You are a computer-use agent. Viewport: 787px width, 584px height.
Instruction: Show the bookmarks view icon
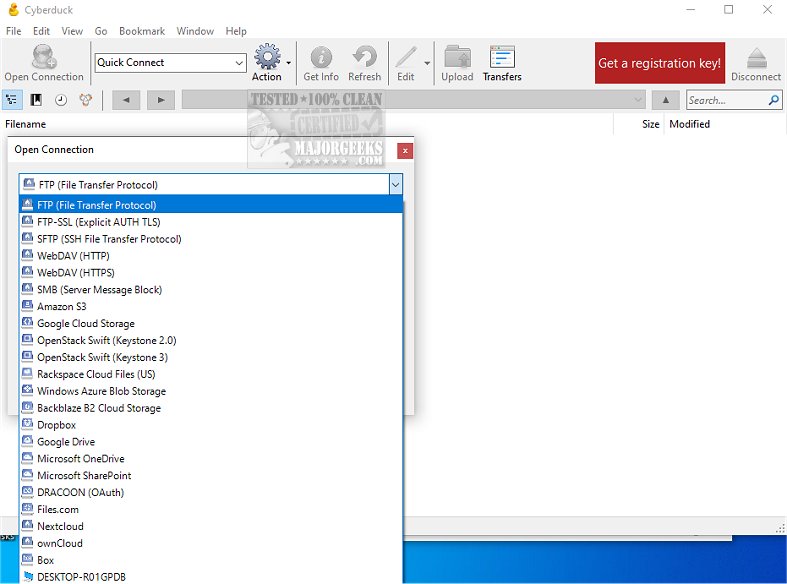click(x=36, y=100)
